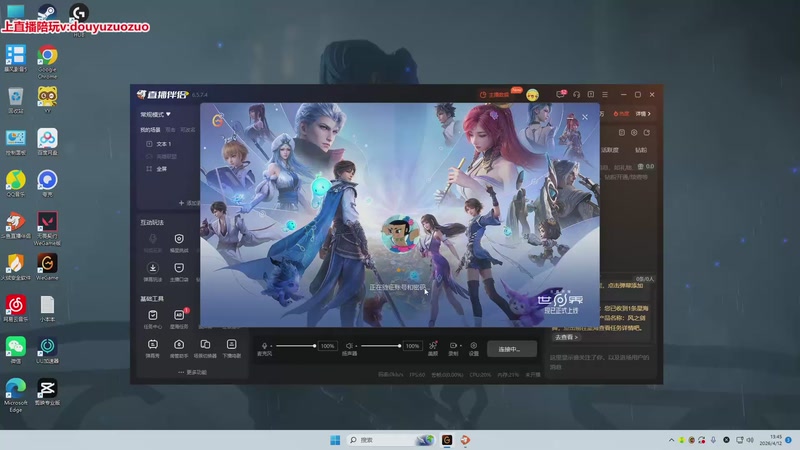
Task: Open Microsoft Edge desktop shortcut
Action: pyautogui.click(x=16, y=395)
